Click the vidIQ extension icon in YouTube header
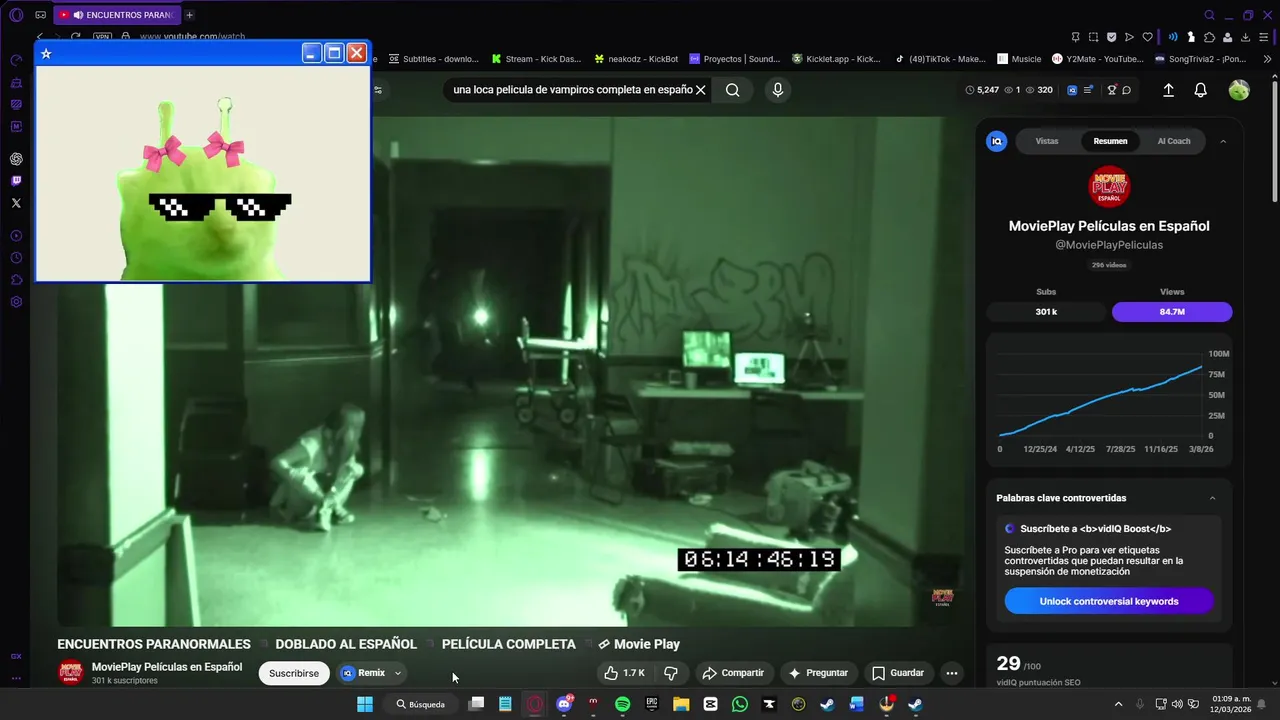 click(1073, 90)
